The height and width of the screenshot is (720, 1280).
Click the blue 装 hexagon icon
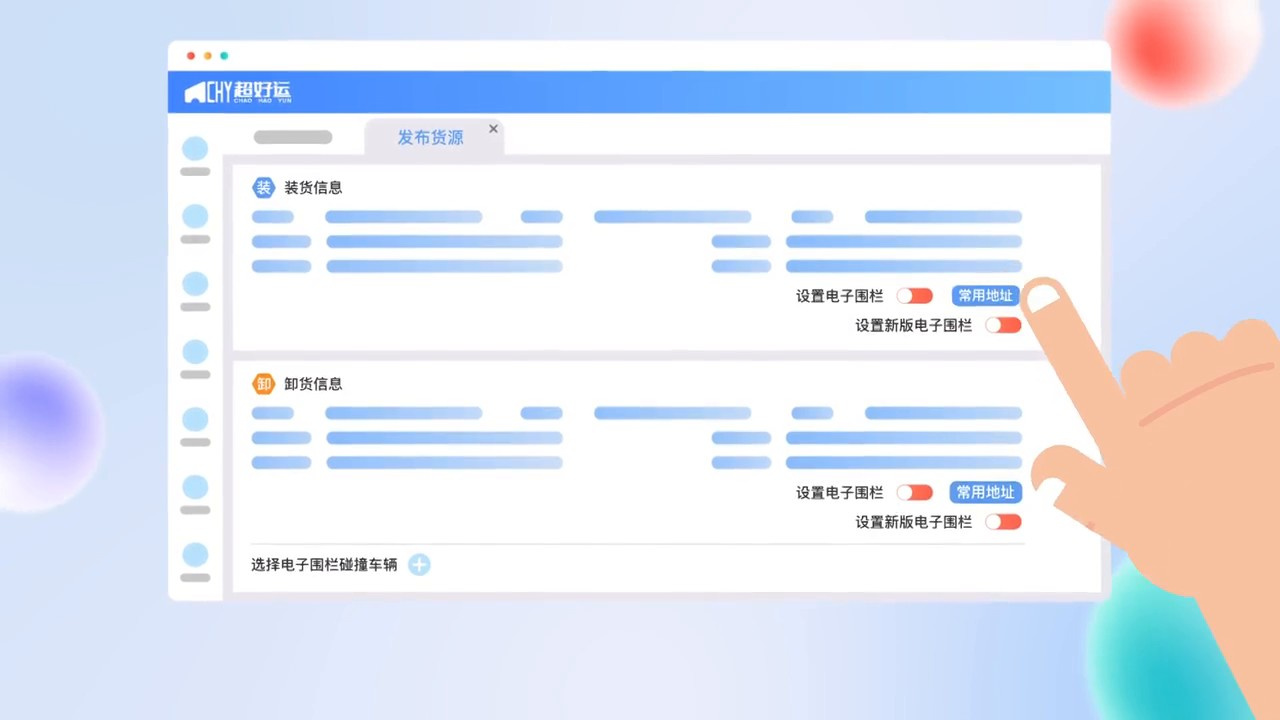click(x=263, y=187)
